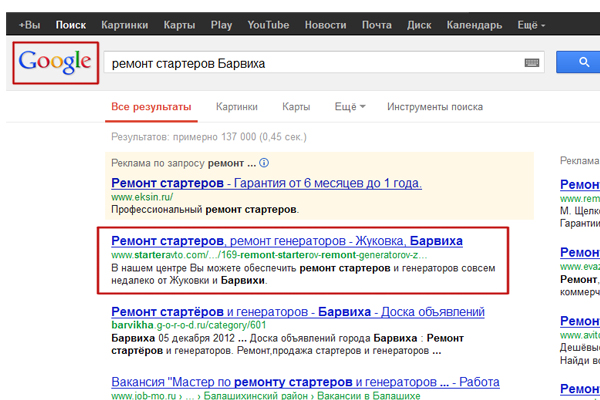Screen dimensions: 600x400
Task: Click the barvikha.g-o-r-o-d.ru/category/601 URL
Action: tap(188, 325)
